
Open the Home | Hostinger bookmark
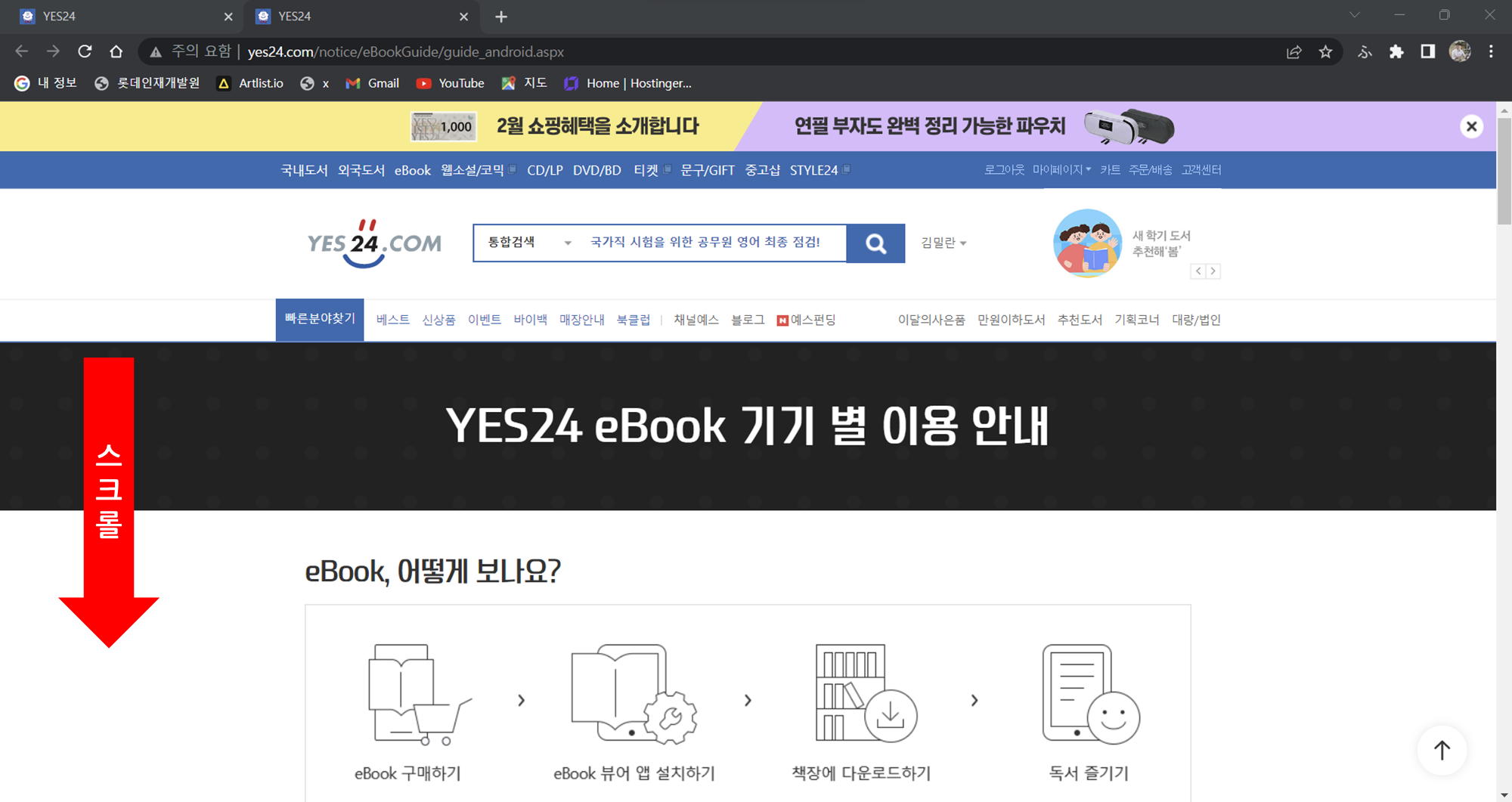627,83
